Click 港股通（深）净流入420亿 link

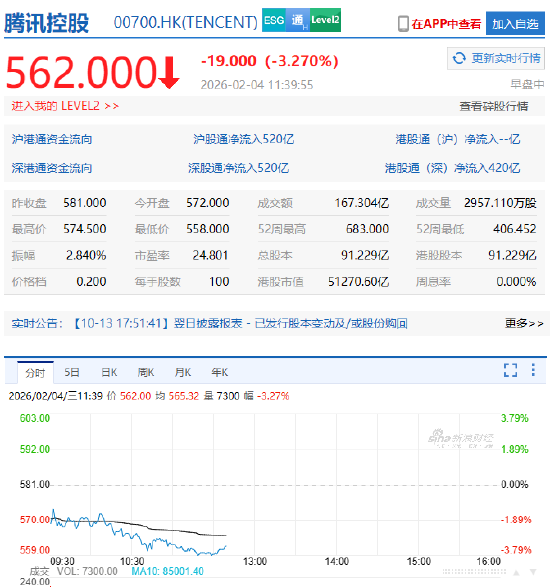point(453,168)
